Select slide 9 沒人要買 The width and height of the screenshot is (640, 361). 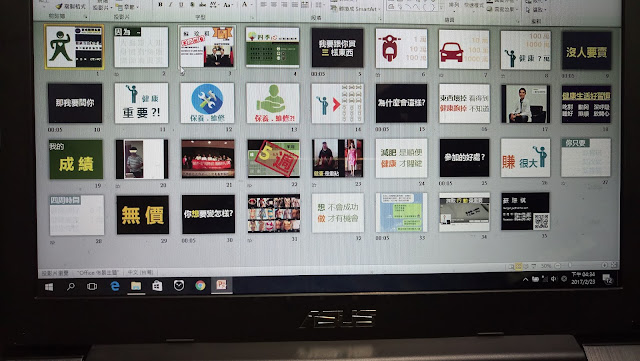tap(587, 51)
